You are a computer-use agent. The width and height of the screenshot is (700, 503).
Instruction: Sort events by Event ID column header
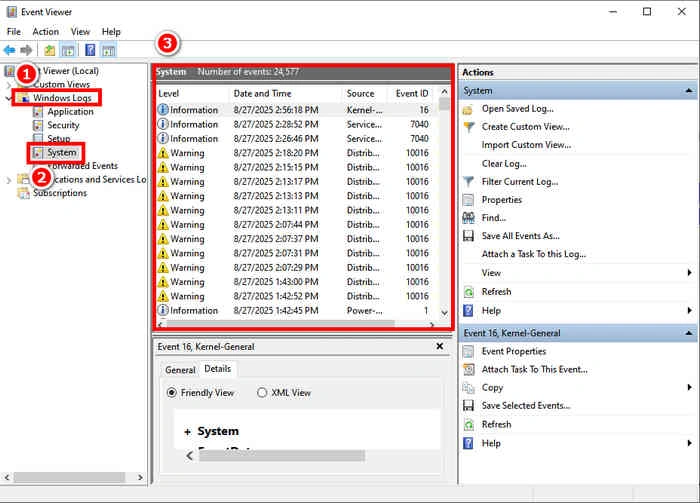coord(412,94)
